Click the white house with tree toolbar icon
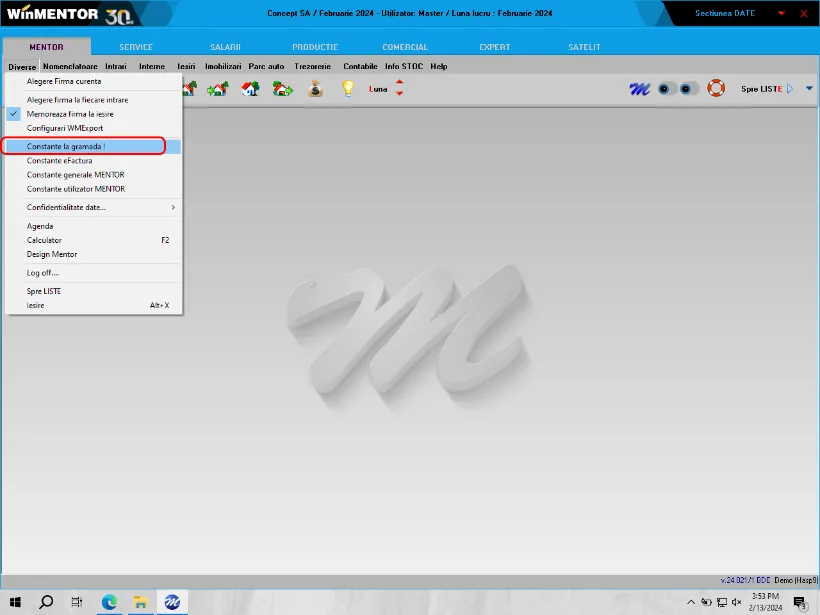This screenshot has height=615, width=820. (250, 89)
